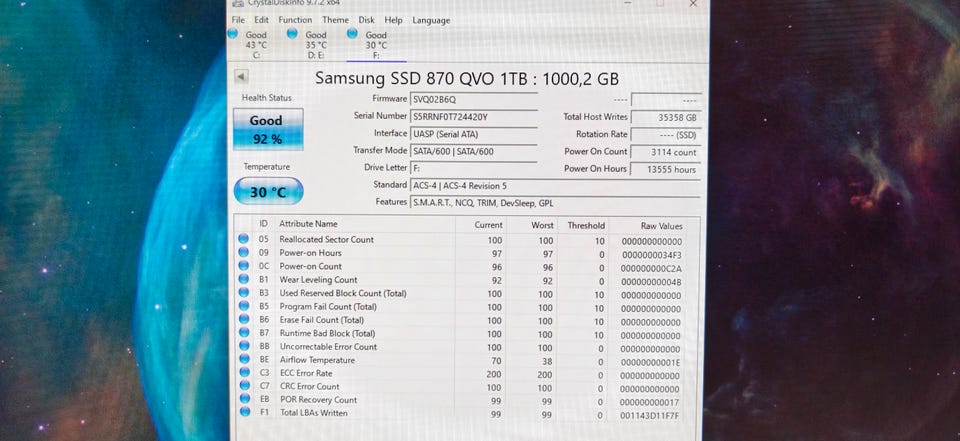Open the Theme menu
Screen dimensions: 960x441
click(x=336, y=20)
